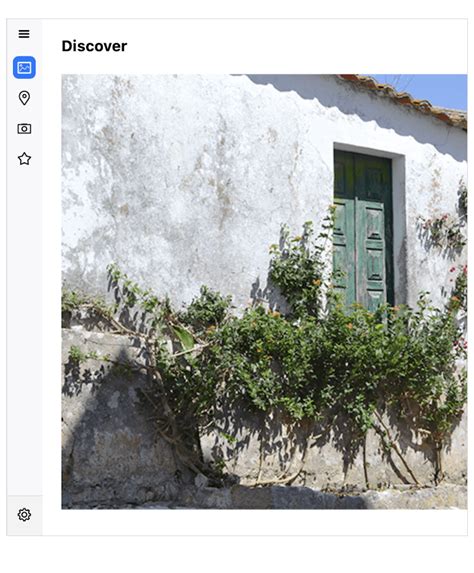
Task: Open the hamburger menu in the sidebar
Action: coord(24,34)
